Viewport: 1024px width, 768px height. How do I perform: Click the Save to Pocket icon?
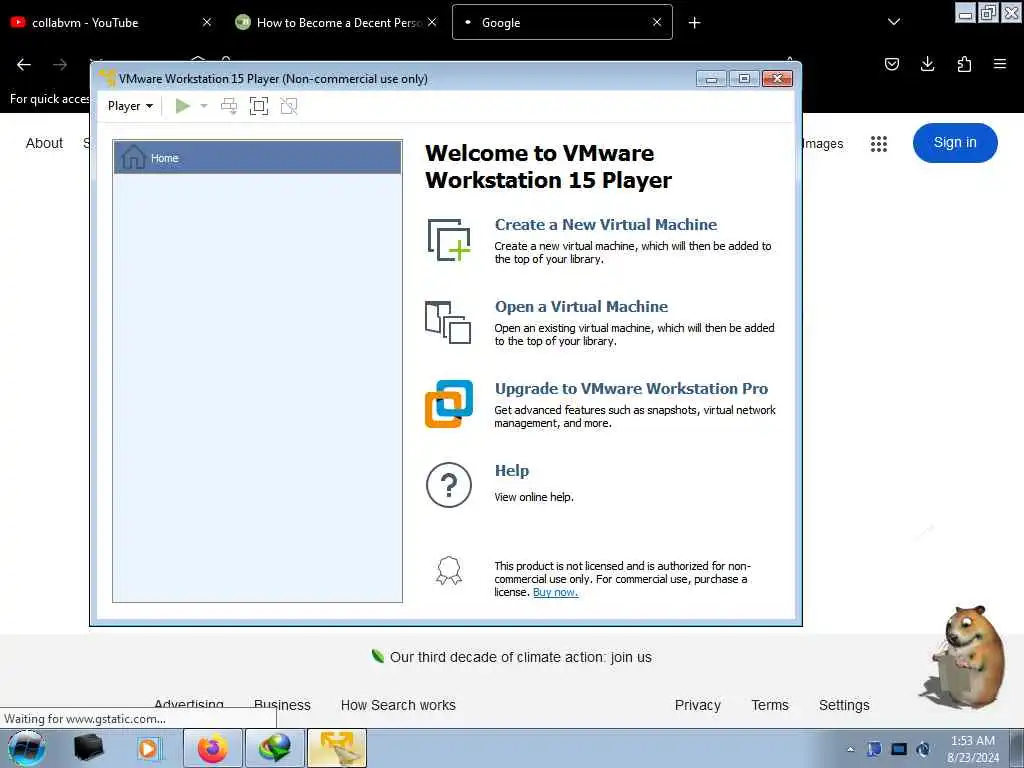891,64
